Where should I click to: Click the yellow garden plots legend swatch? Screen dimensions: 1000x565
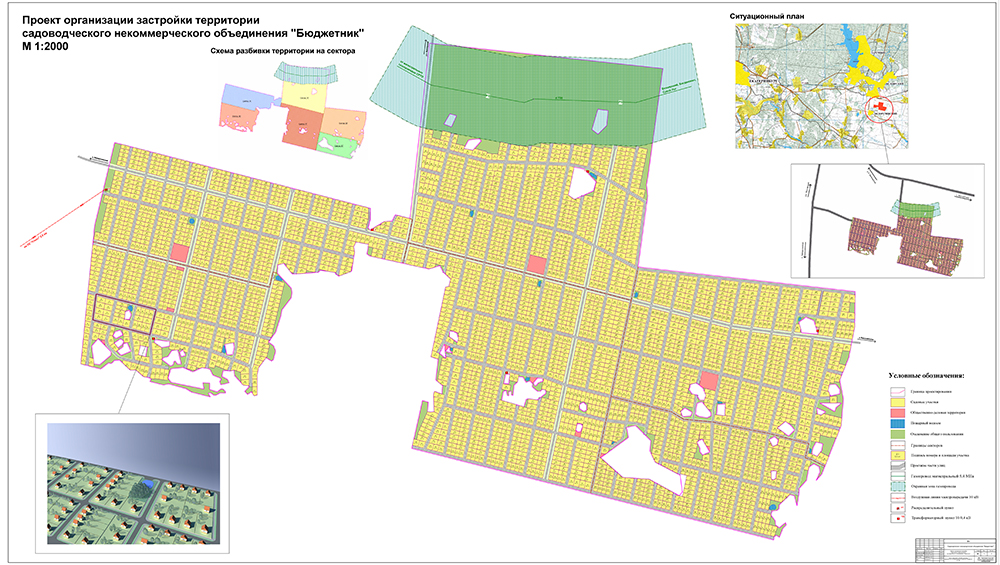coord(899,402)
